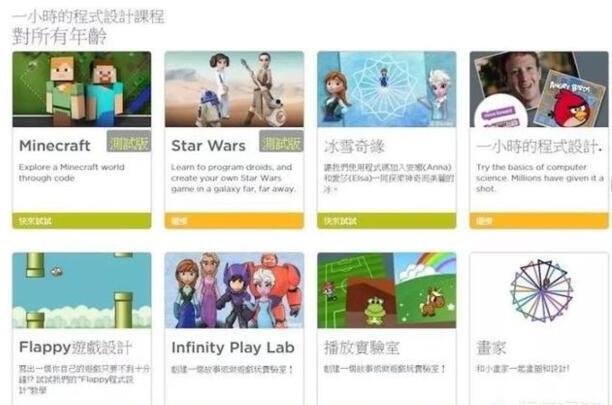Click the green button under 冰雪奇緣

click(x=386, y=221)
